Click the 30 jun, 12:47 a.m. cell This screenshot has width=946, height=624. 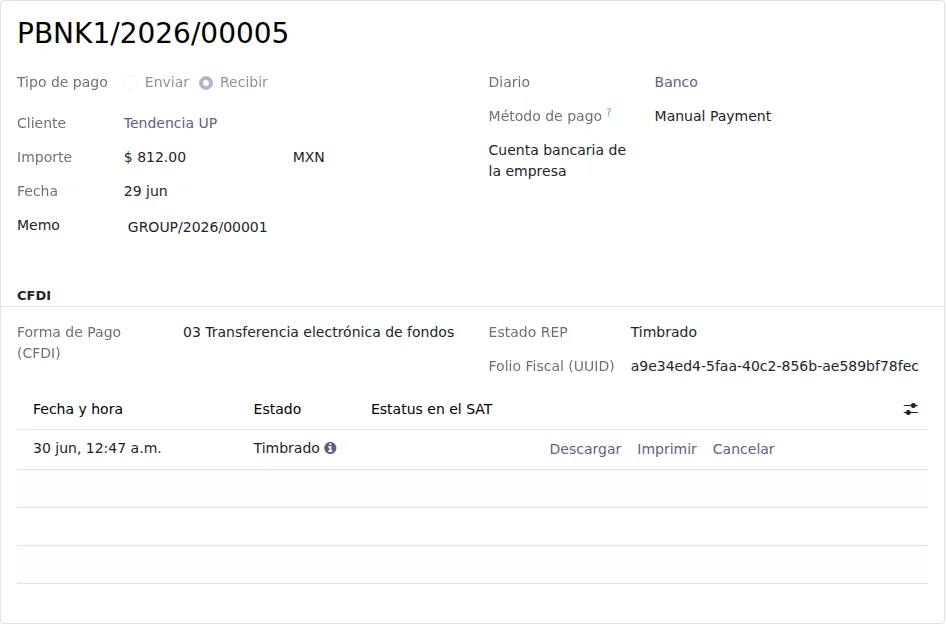(x=97, y=448)
